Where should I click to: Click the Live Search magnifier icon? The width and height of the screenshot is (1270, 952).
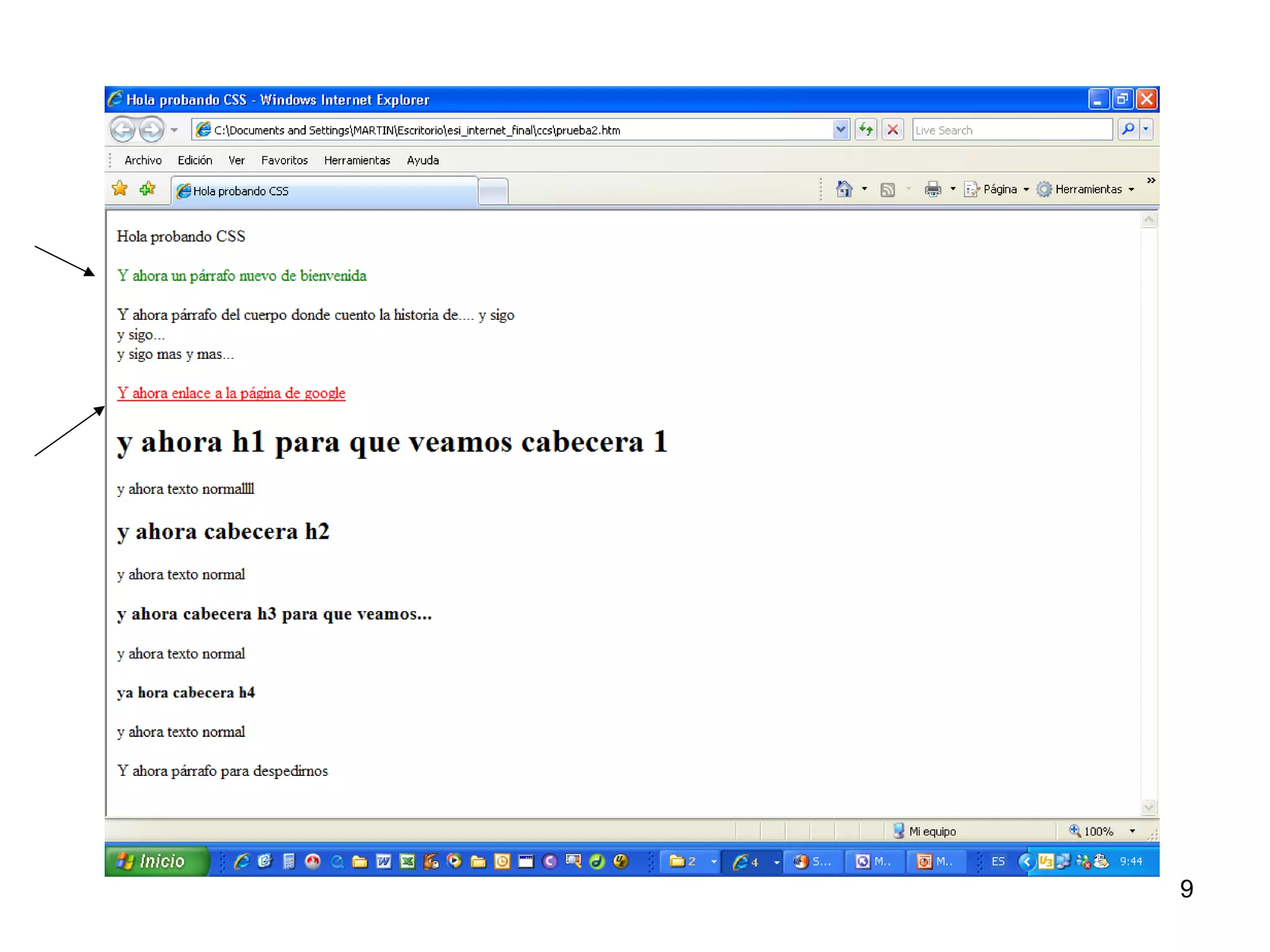click(x=1128, y=129)
